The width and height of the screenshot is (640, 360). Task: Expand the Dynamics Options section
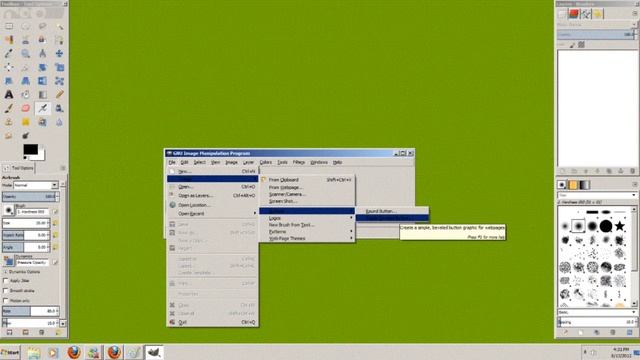5,272
